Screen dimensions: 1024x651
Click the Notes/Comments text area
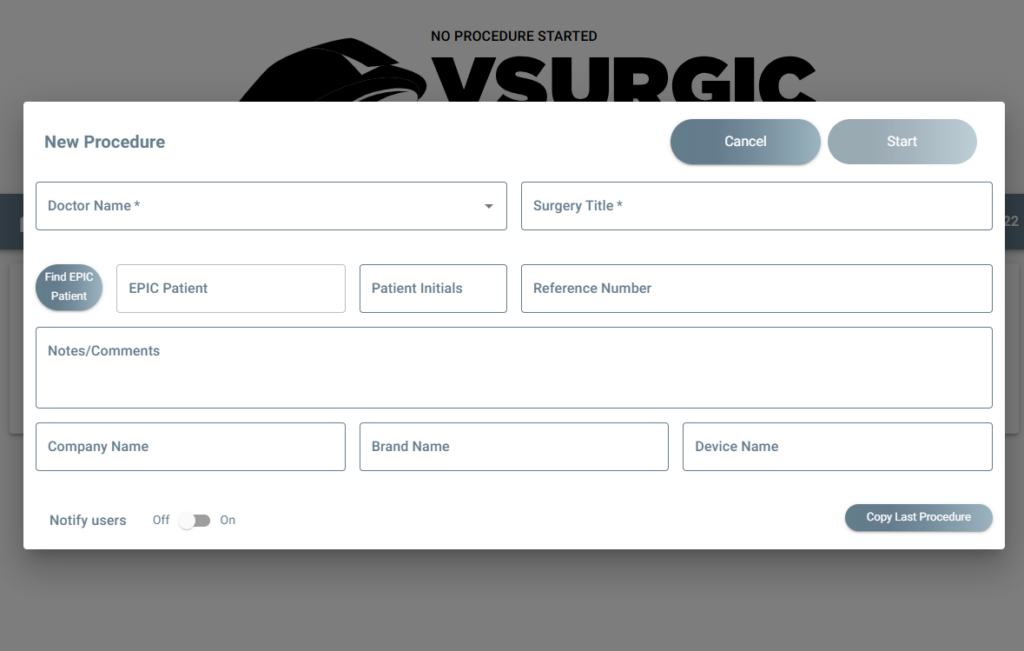(x=514, y=368)
